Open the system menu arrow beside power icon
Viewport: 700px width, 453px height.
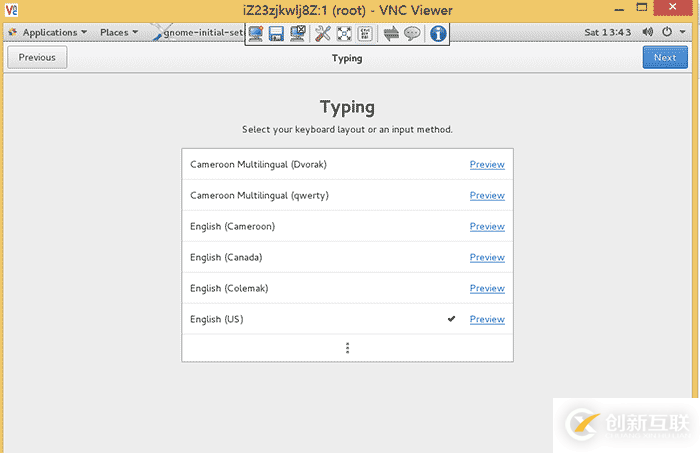pyautogui.click(x=683, y=32)
